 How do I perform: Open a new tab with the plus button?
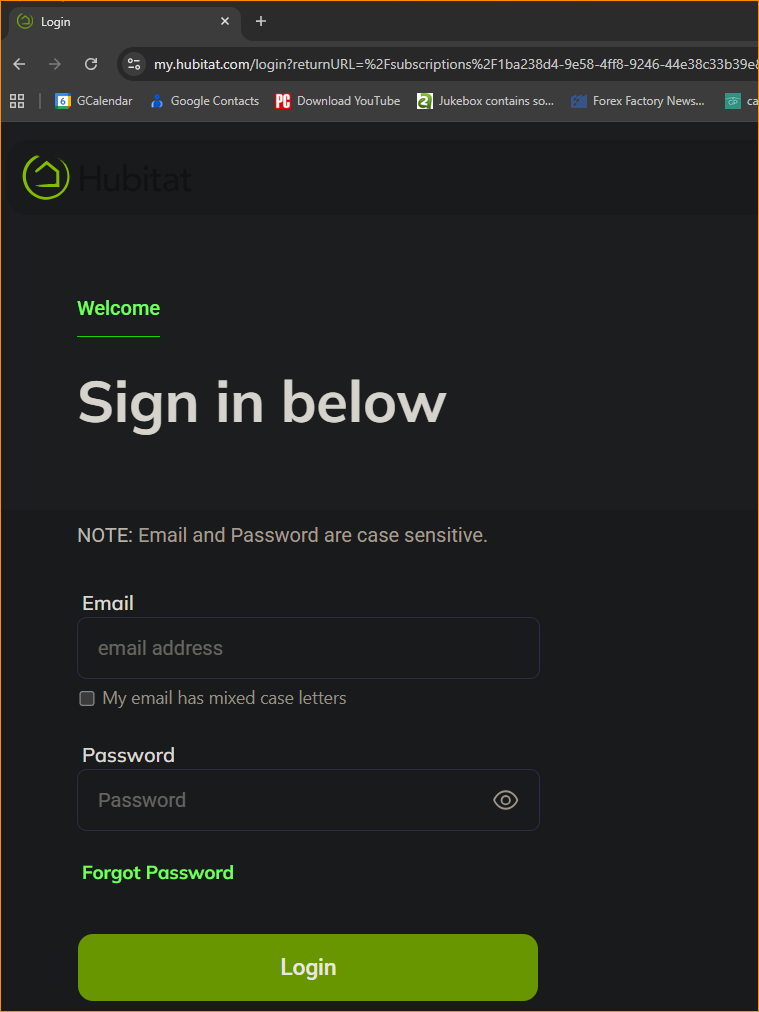click(x=261, y=21)
